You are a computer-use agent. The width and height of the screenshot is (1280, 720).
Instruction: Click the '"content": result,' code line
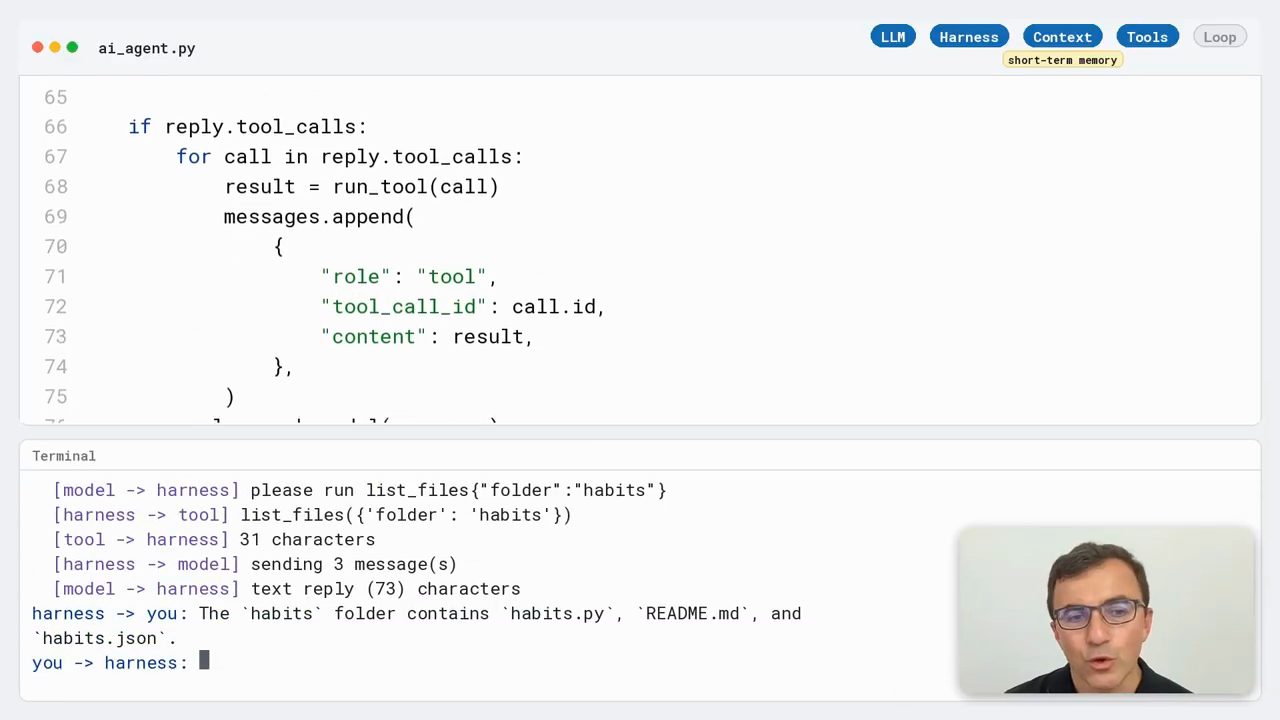(427, 337)
